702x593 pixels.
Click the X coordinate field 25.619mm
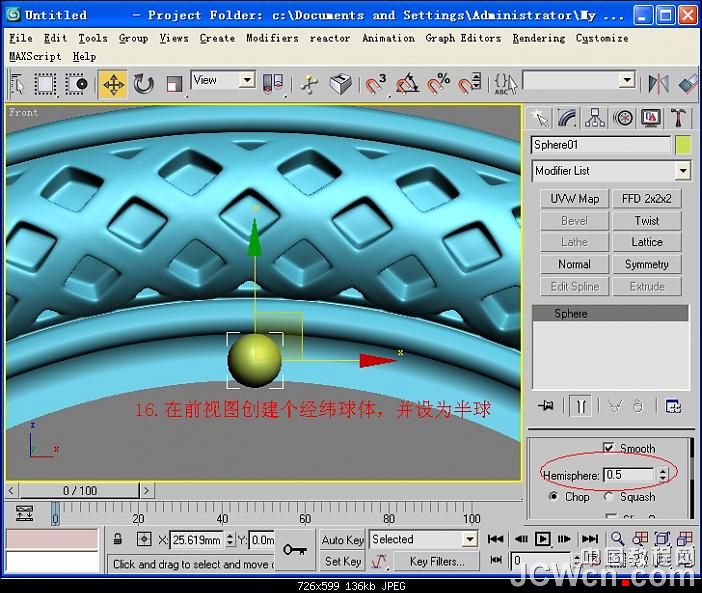[x=196, y=540]
